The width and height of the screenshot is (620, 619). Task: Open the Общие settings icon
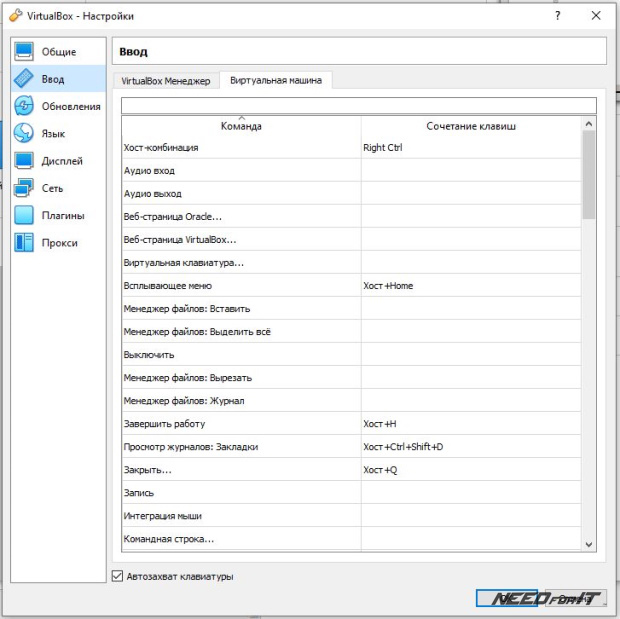pos(24,51)
